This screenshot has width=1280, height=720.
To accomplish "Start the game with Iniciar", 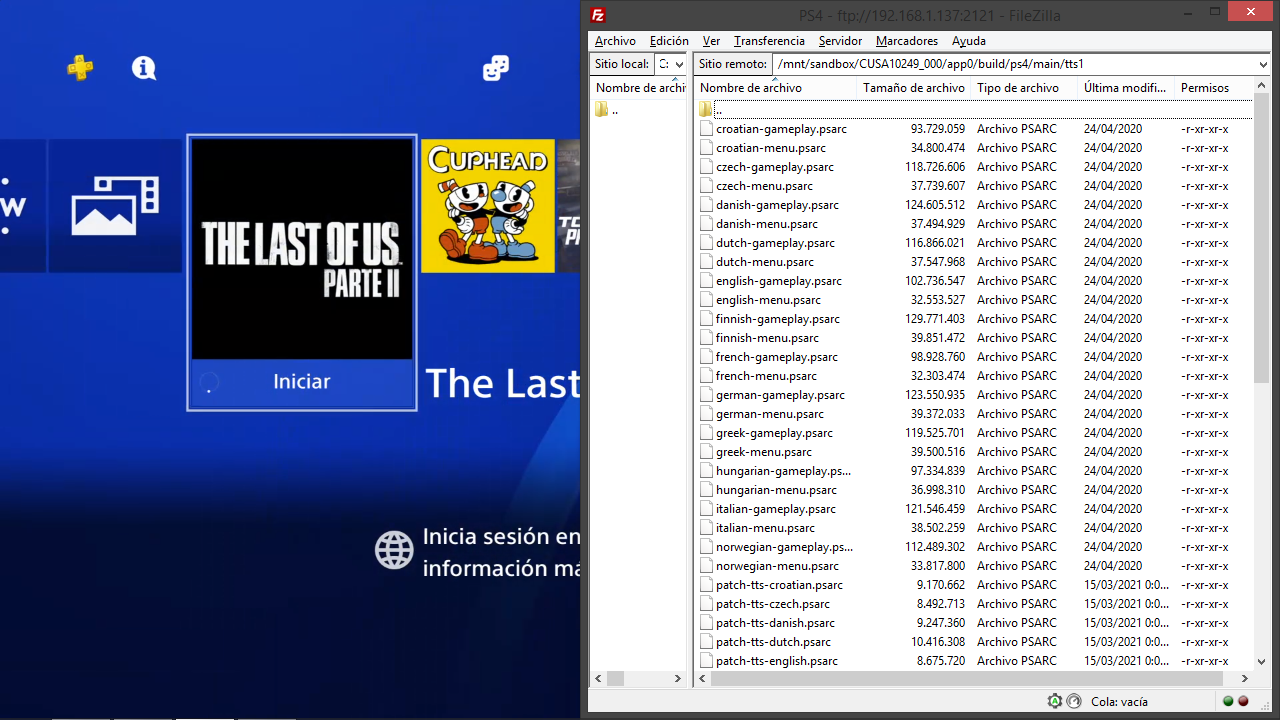I will tap(302, 382).
